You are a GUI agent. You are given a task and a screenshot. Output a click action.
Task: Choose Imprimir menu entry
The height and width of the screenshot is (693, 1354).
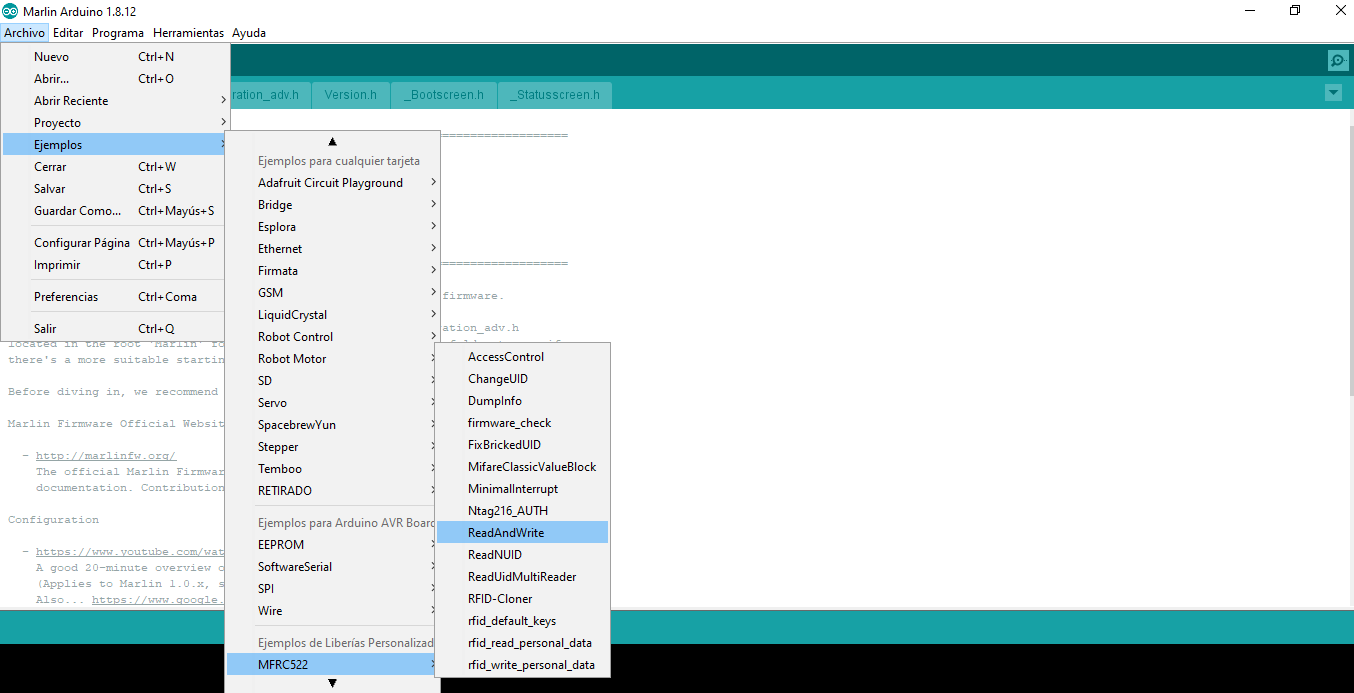click(116, 265)
